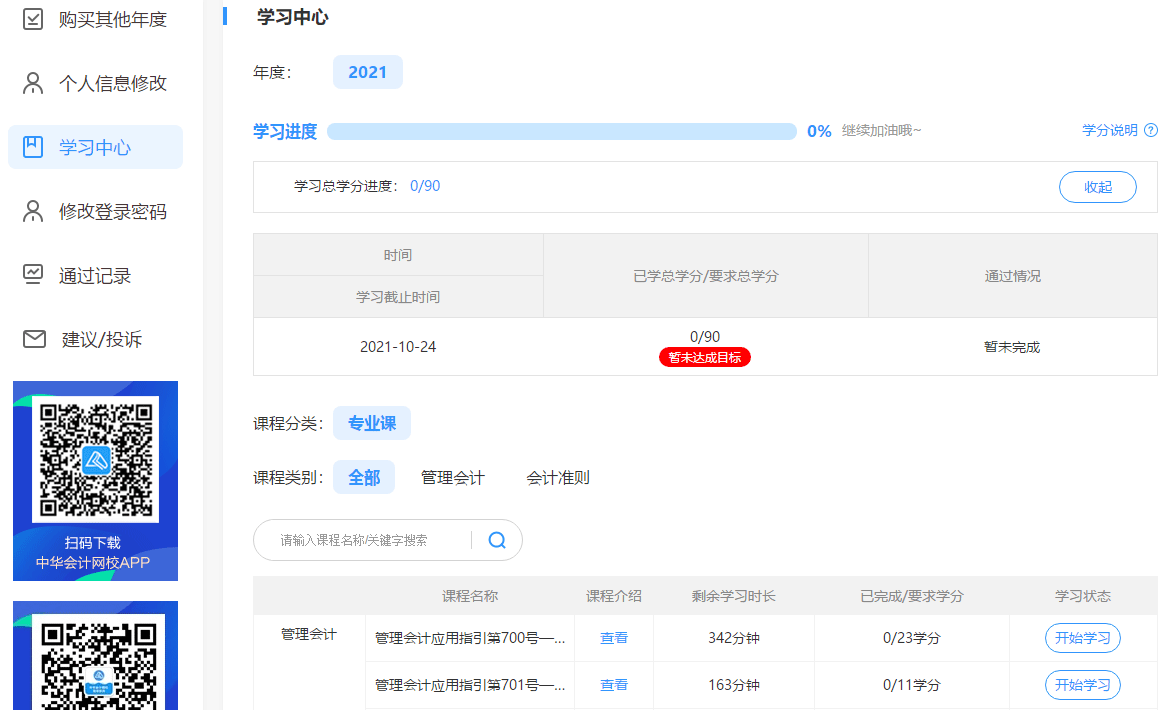Click the 学分说明 question mark icon
1169x710 pixels.
[x=1151, y=130]
